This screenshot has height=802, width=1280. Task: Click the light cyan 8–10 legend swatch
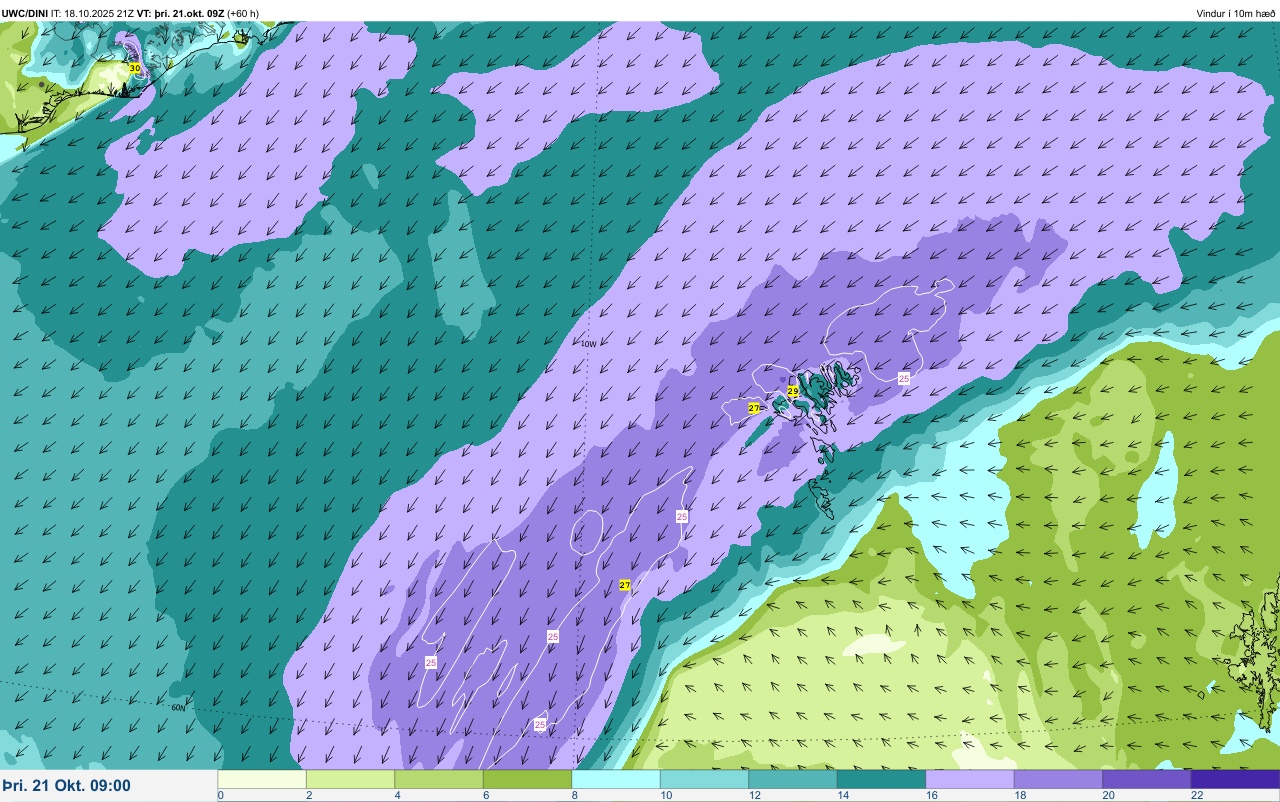(616, 779)
